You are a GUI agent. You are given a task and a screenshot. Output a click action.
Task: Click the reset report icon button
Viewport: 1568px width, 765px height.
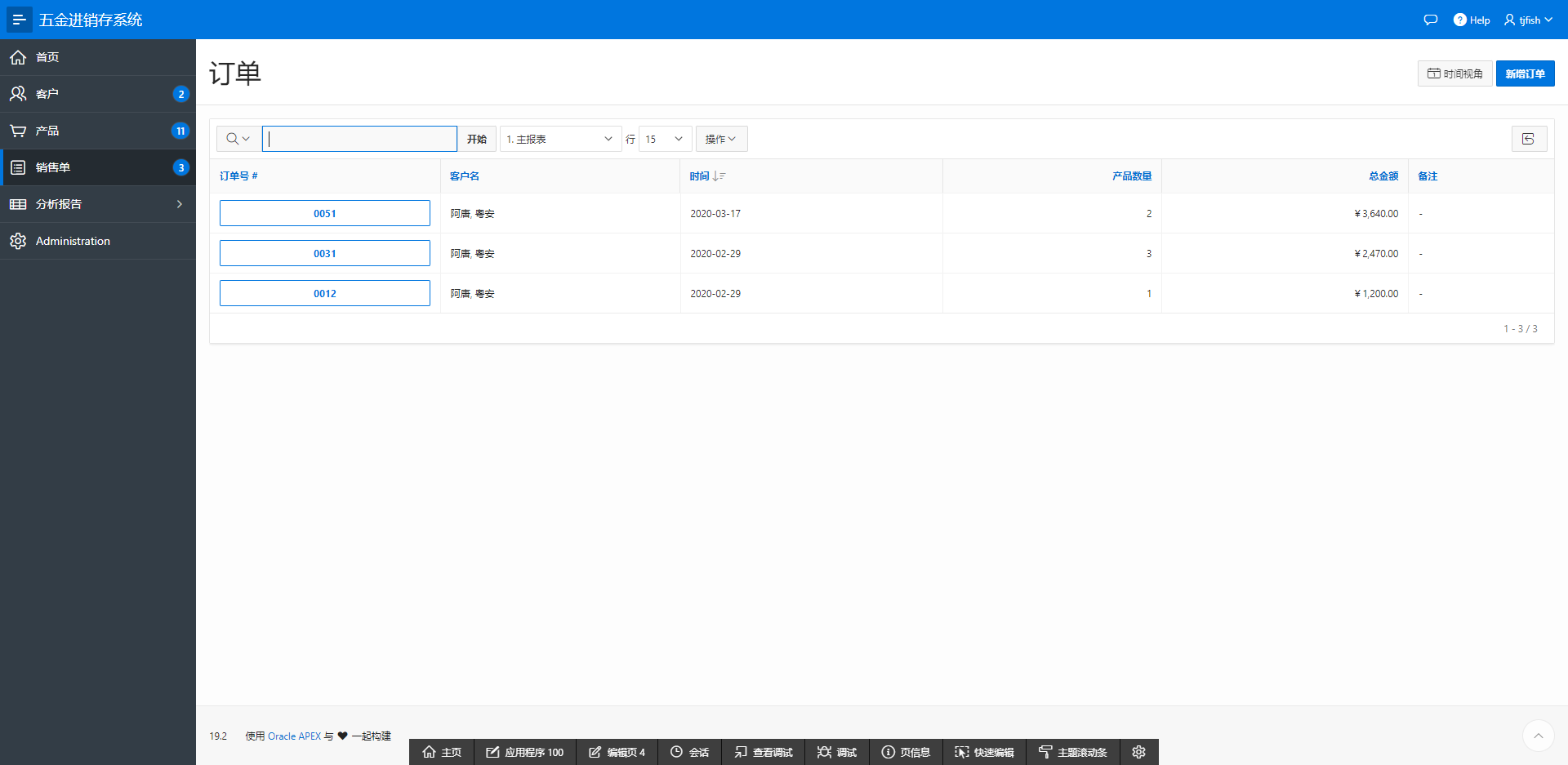coord(1529,139)
